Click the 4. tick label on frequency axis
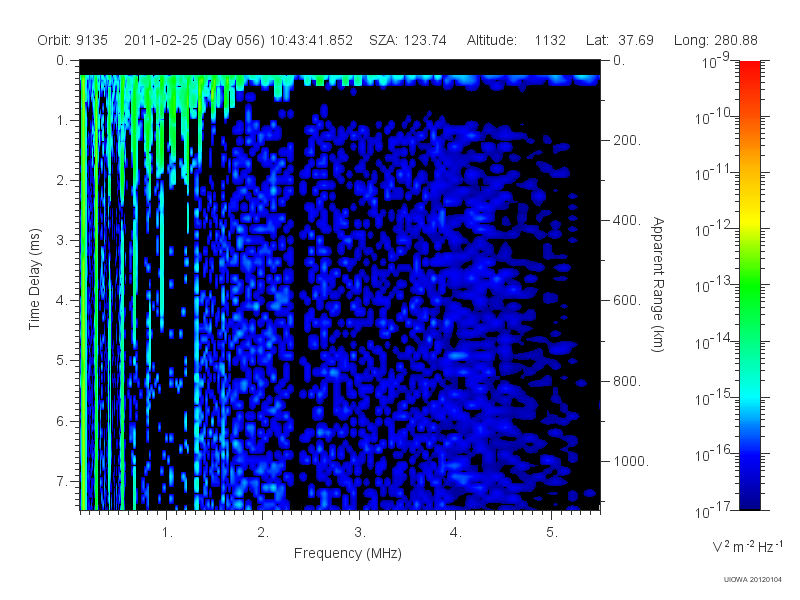This screenshot has height=600, width=800. 456,533
